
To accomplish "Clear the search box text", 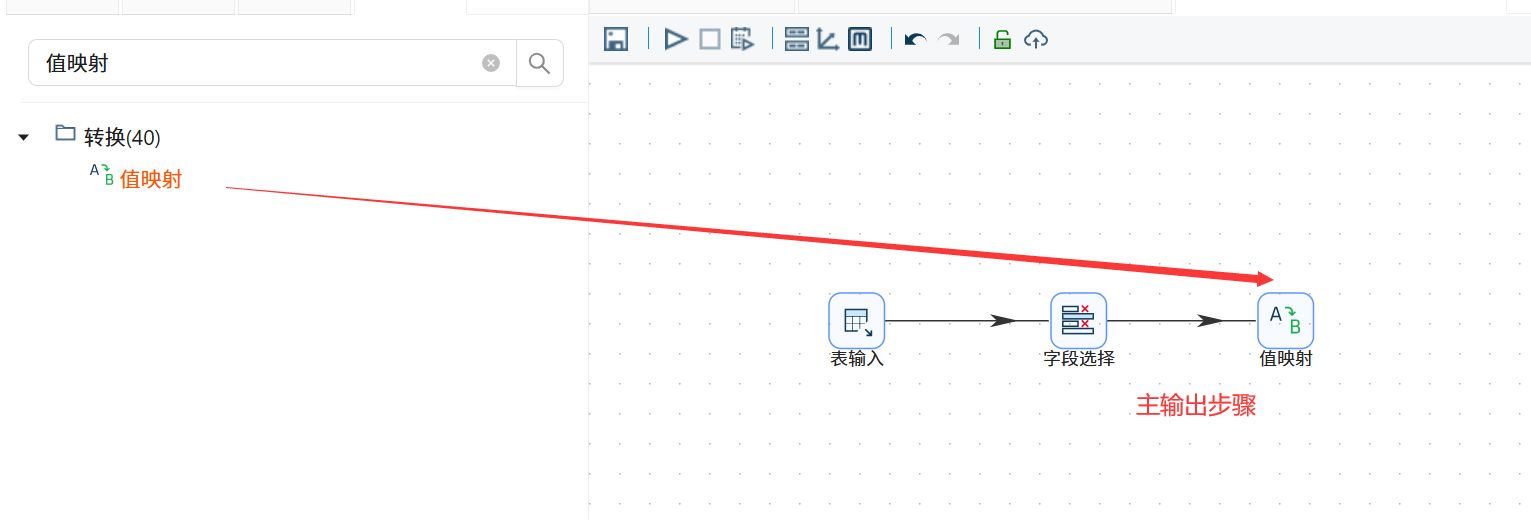I will pos(491,63).
